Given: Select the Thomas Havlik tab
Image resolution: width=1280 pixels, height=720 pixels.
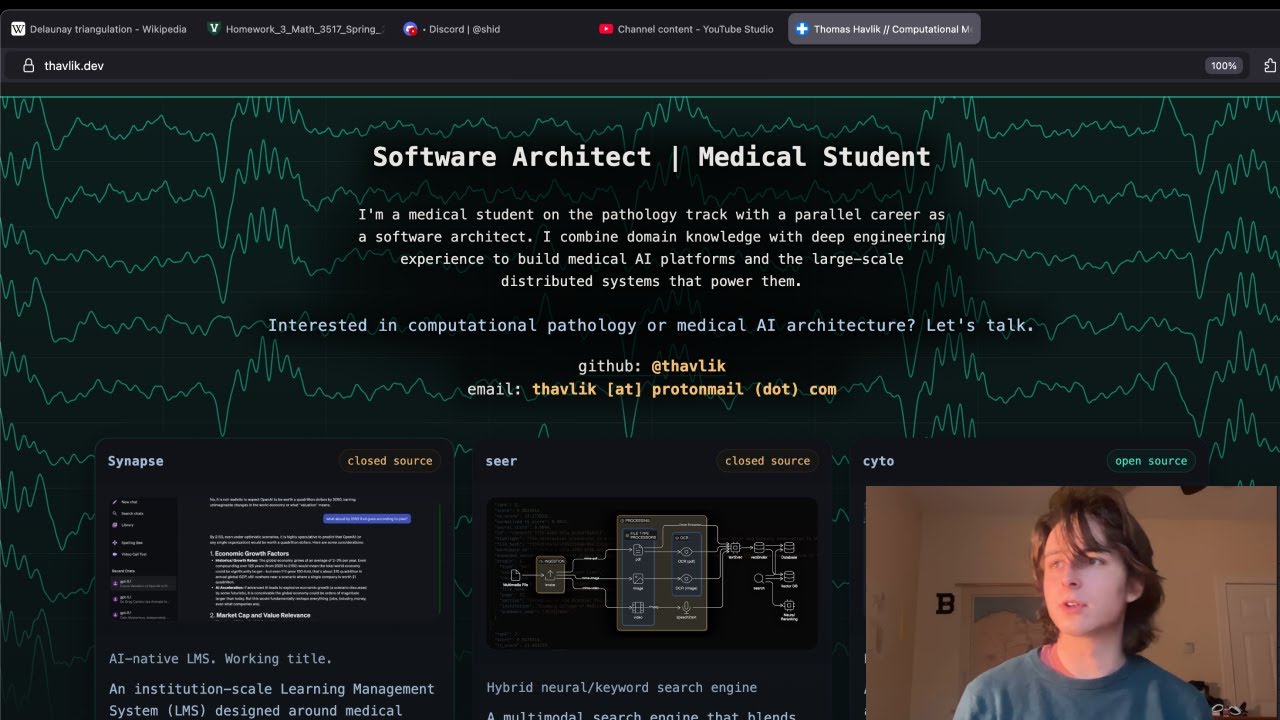Looking at the screenshot, I should pos(884,29).
